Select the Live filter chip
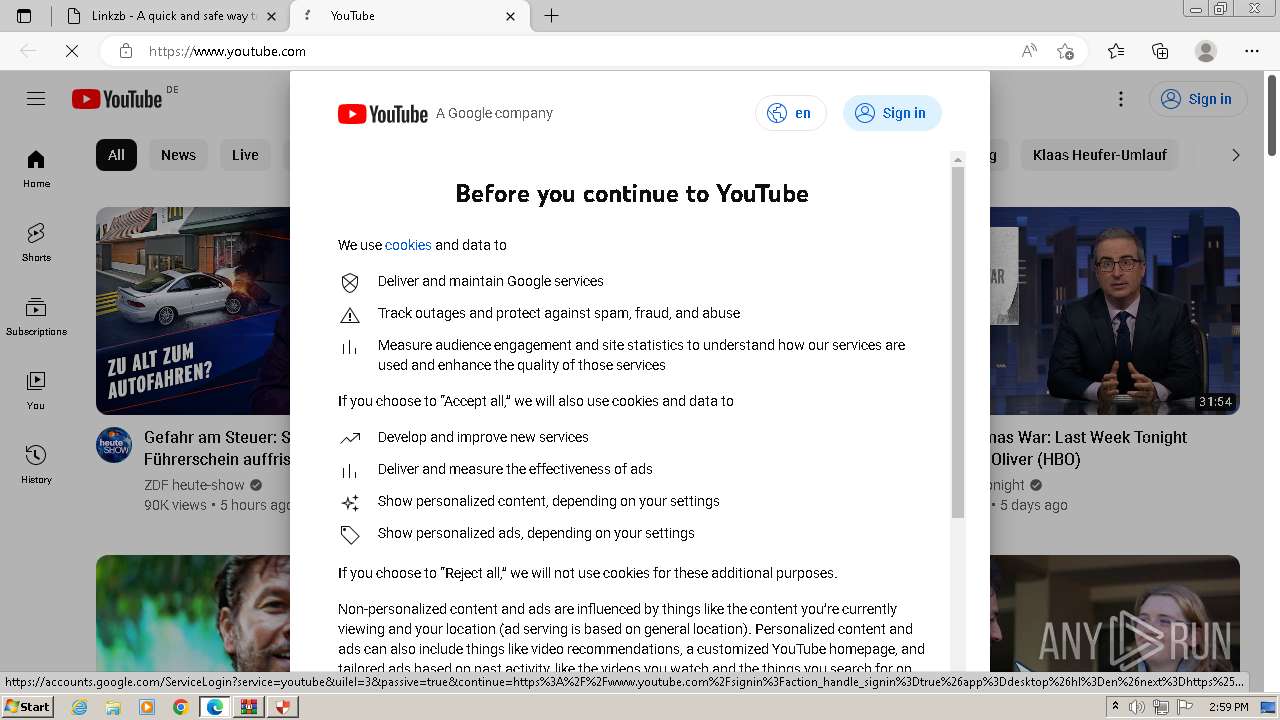This screenshot has width=1280, height=720. (x=245, y=155)
